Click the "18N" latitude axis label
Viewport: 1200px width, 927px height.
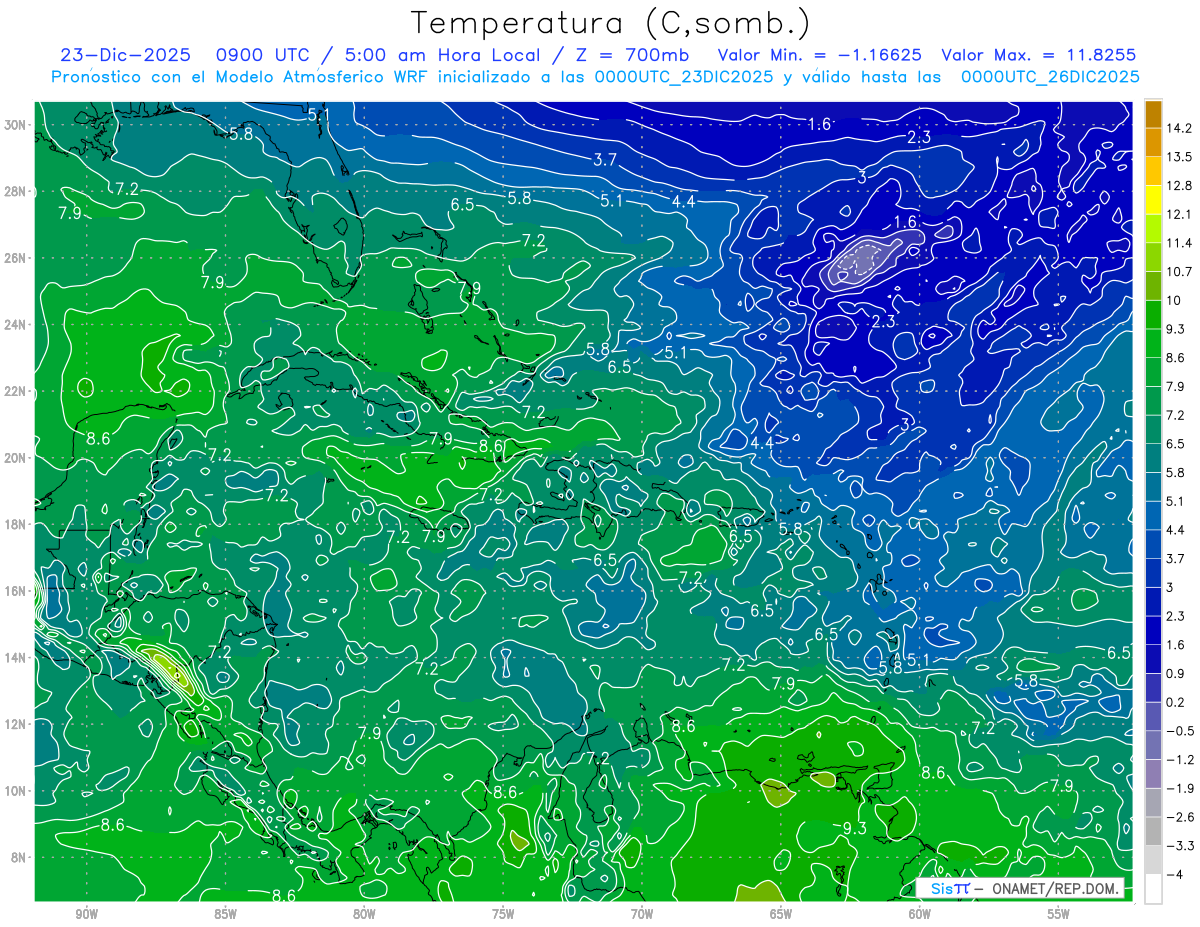click(x=17, y=524)
